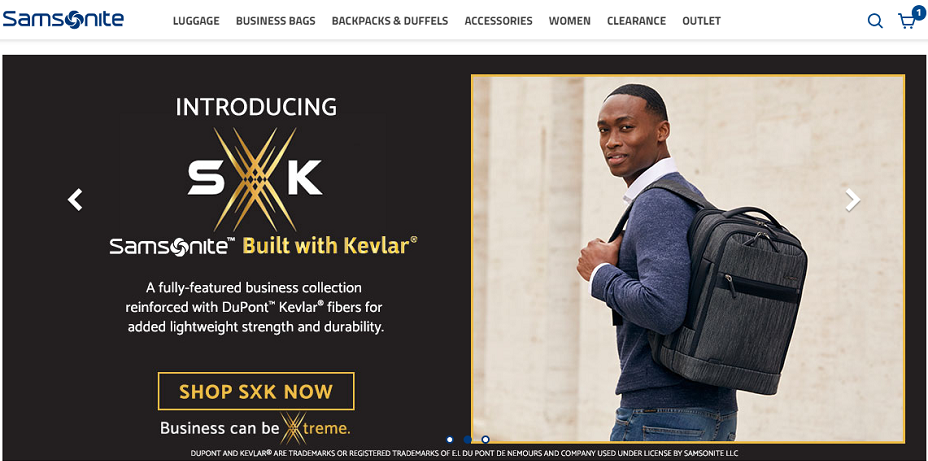Advance carousel with right arrow
Screen dimensions: 928x461
(852, 200)
